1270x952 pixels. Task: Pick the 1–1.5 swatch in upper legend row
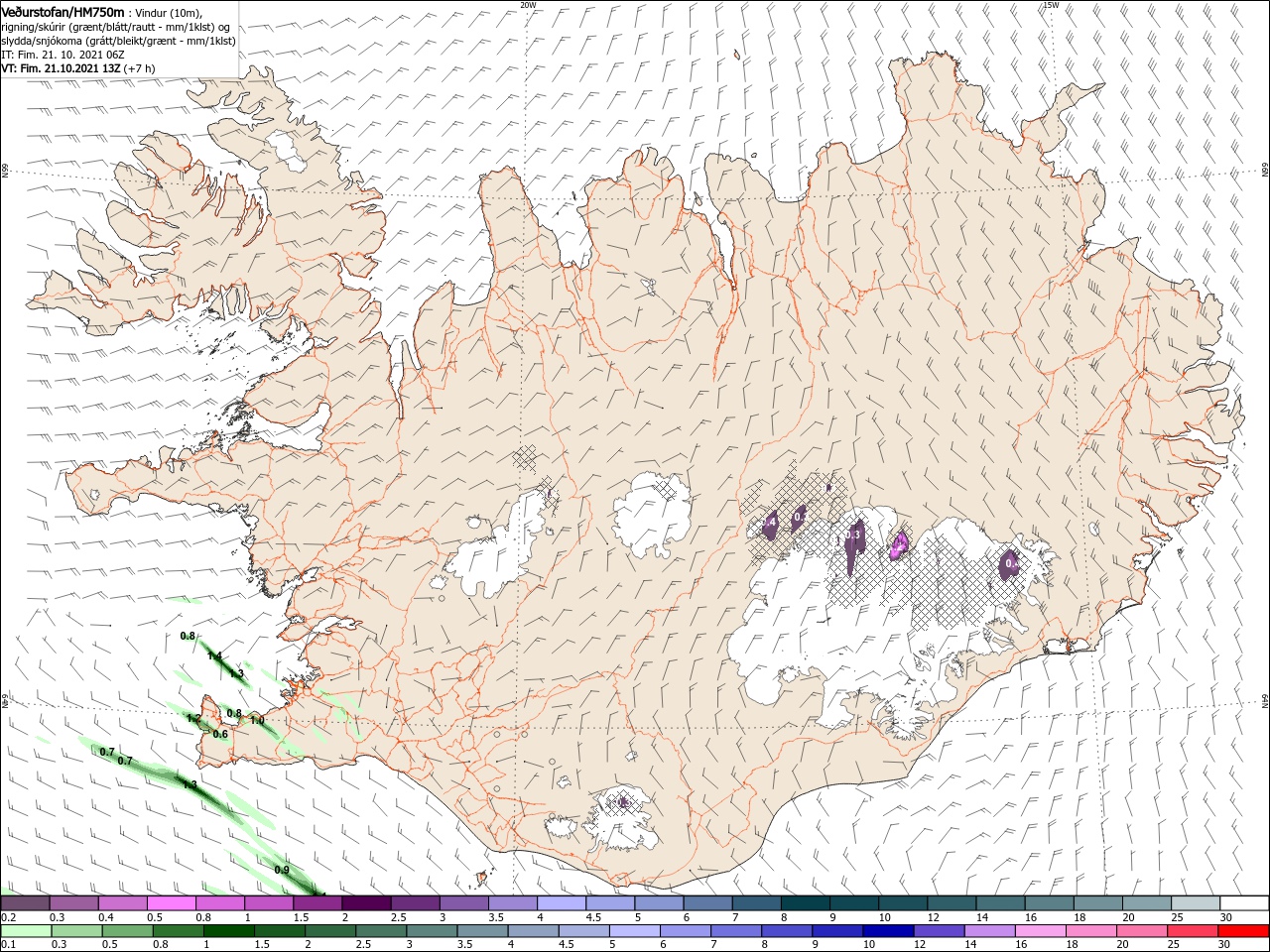(x=269, y=903)
